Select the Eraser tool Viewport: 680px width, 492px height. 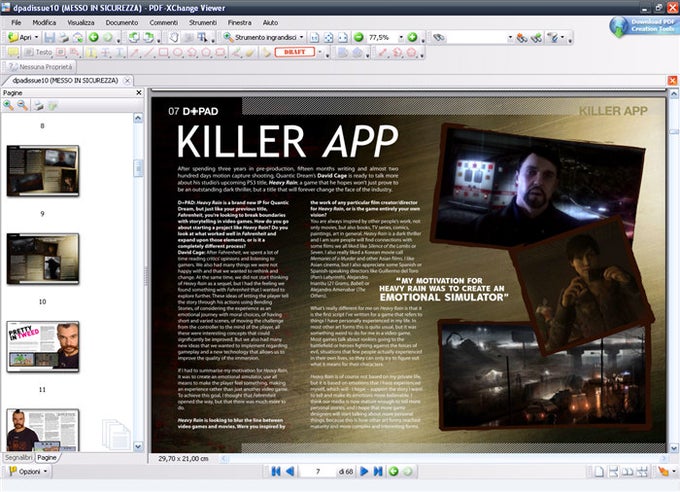click(249, 53)
